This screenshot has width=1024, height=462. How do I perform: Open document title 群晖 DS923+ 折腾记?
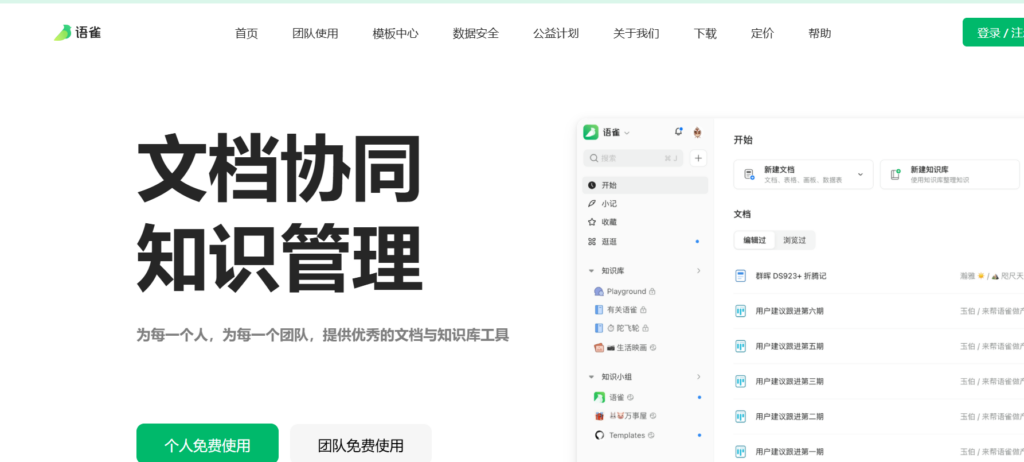(791, 276)
